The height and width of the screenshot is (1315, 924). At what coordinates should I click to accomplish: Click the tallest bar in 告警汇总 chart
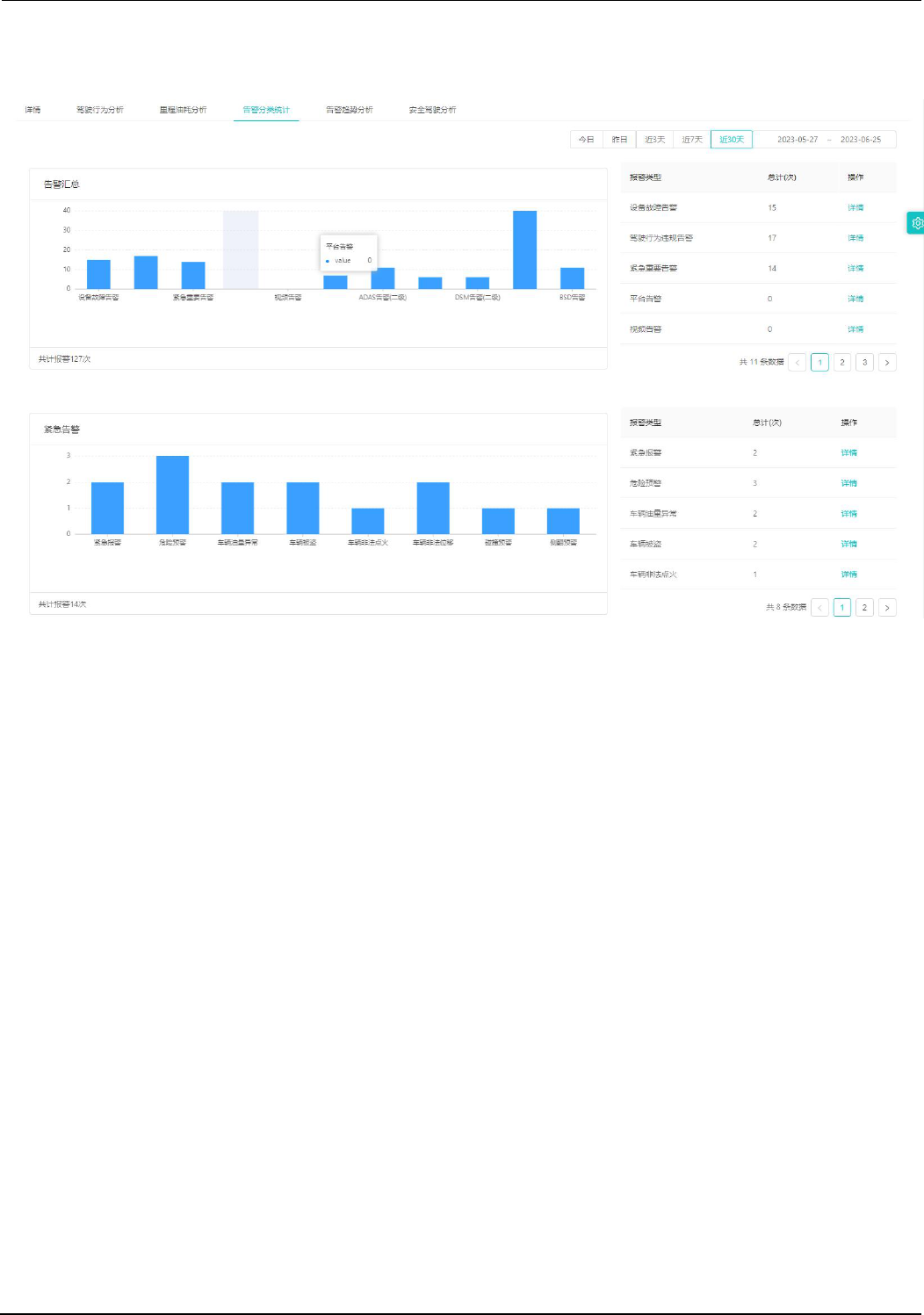pyautogui.click(x=524, y=249)
